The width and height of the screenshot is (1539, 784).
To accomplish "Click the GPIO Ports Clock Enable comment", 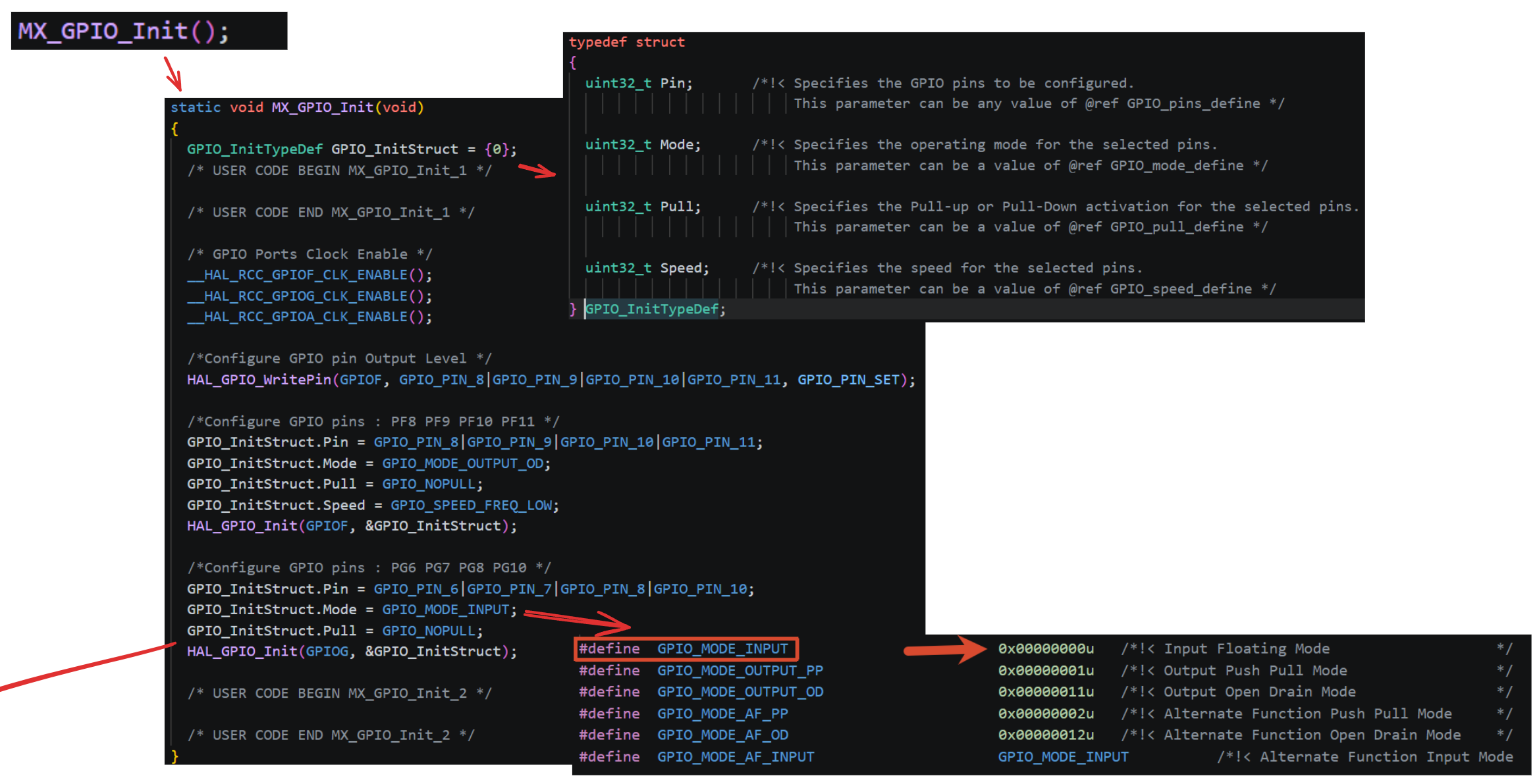I will pos(310,254).
